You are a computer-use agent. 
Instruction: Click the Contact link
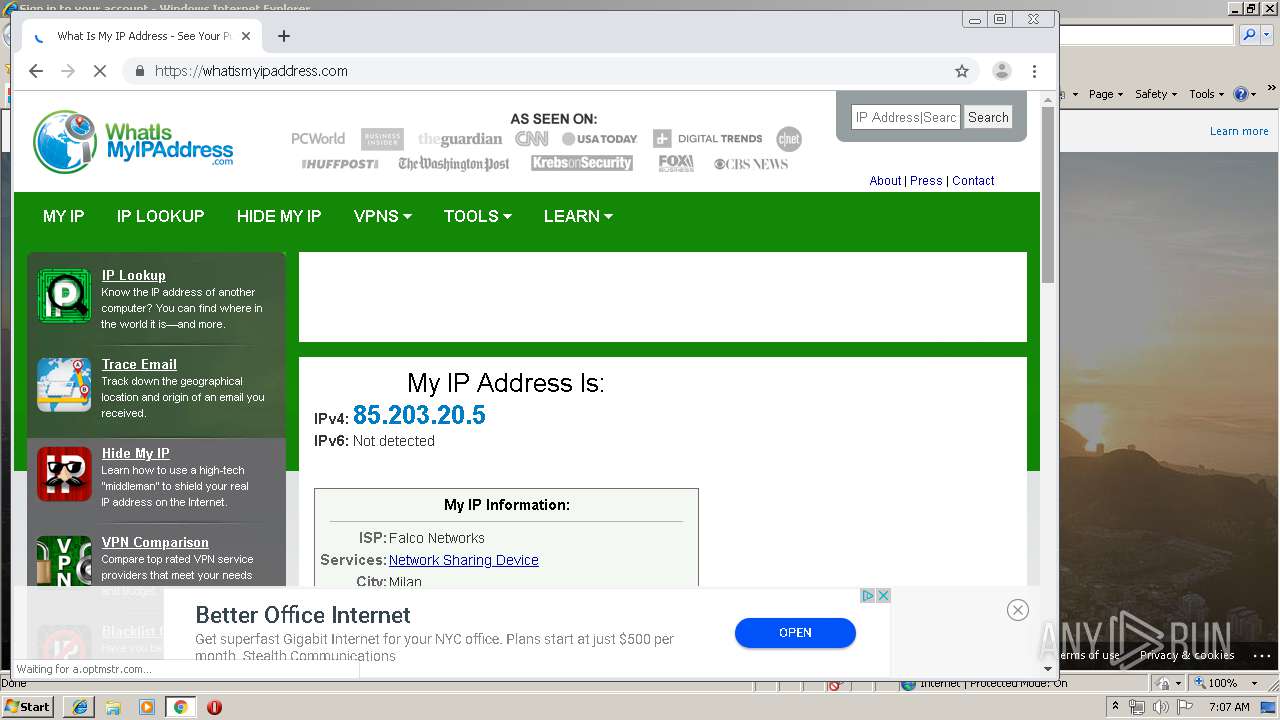[973, 181]
